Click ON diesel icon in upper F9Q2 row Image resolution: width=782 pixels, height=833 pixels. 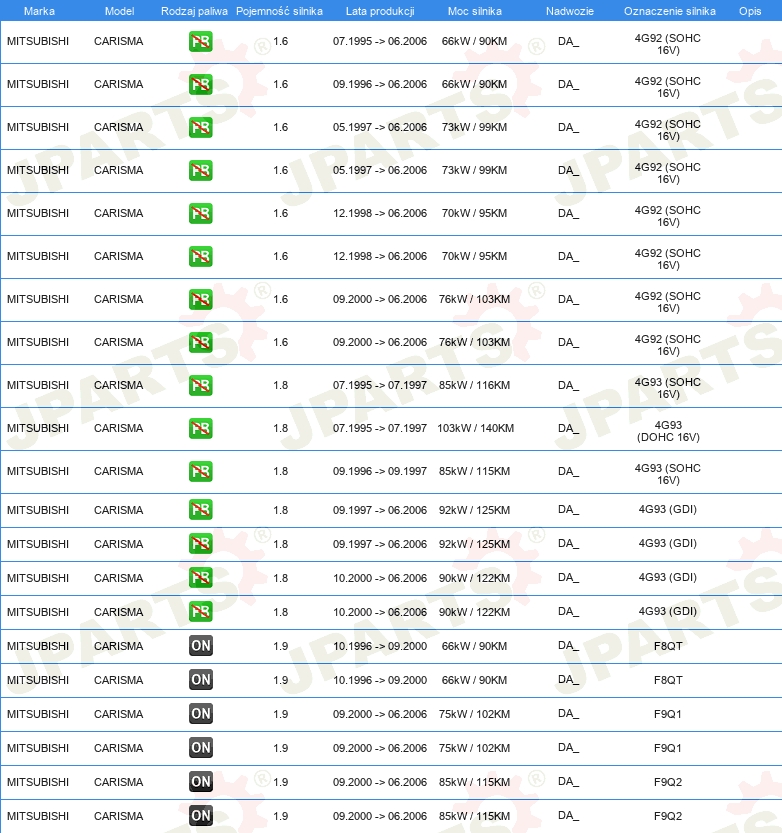201,781
